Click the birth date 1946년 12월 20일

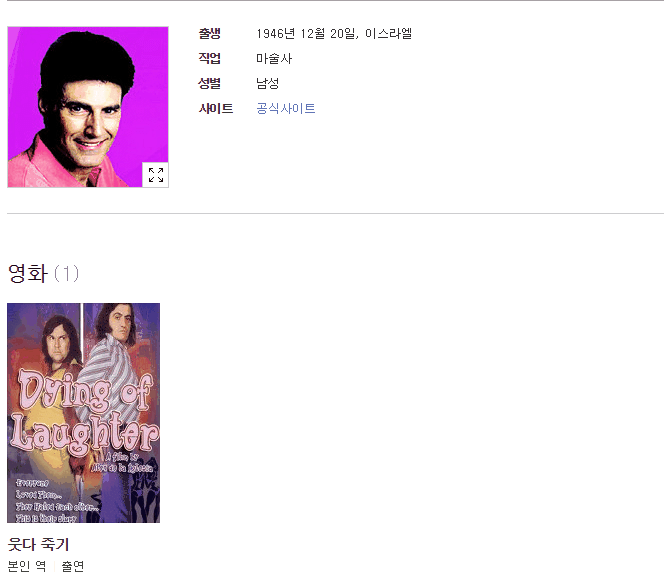307,33
